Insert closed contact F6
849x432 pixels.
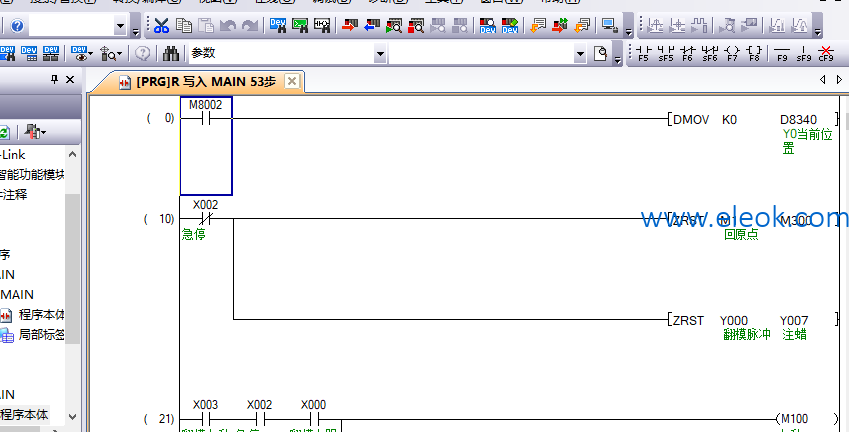[688, 53]
